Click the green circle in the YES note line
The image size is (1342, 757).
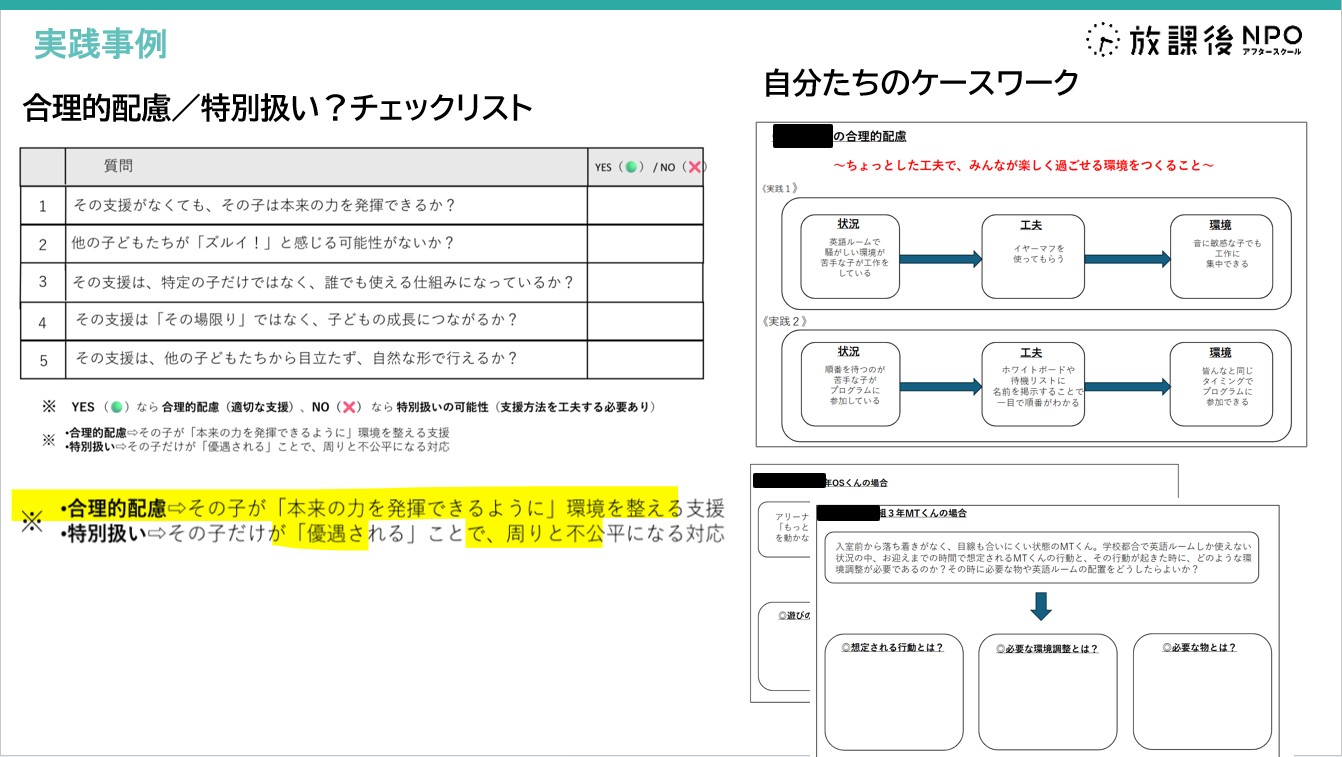click(117, 407)
